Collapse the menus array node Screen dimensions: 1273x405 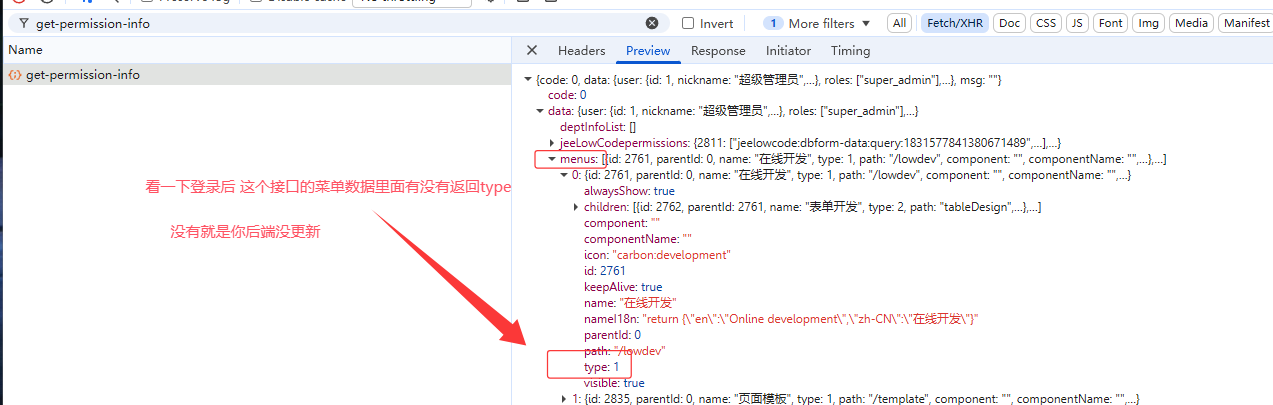[x=551, y=159]
